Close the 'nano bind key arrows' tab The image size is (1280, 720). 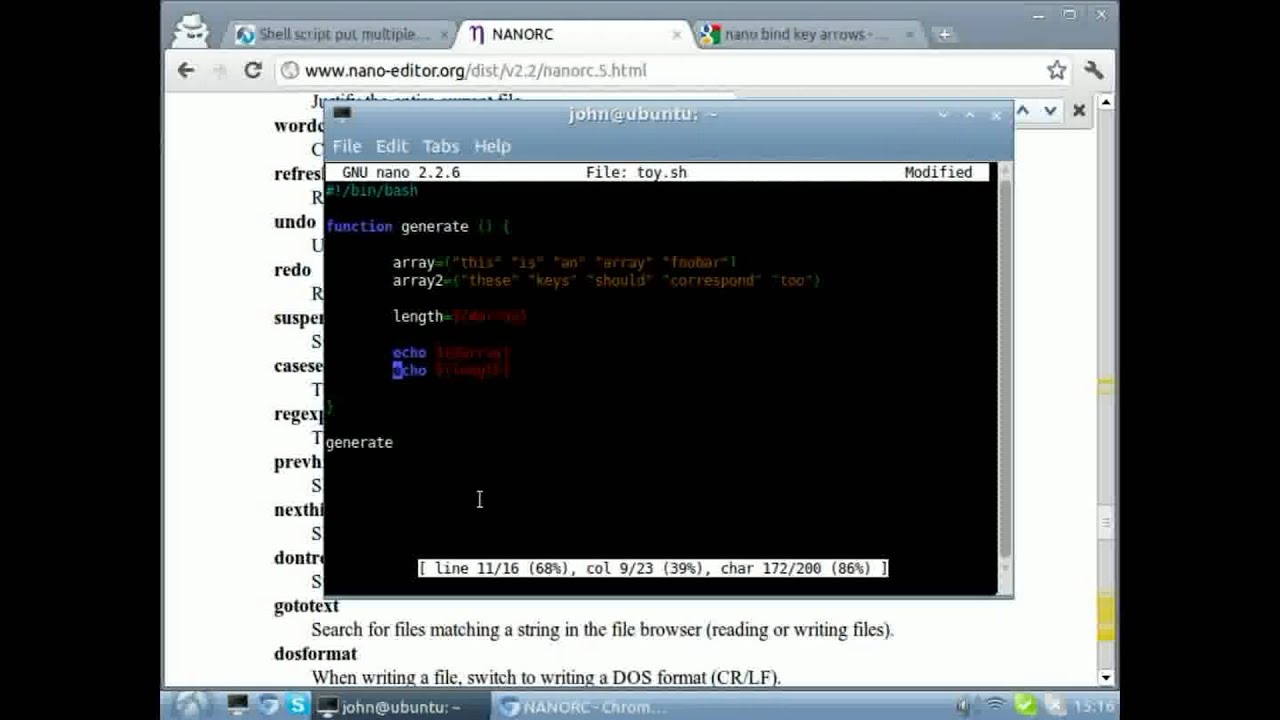click(910, 34)
